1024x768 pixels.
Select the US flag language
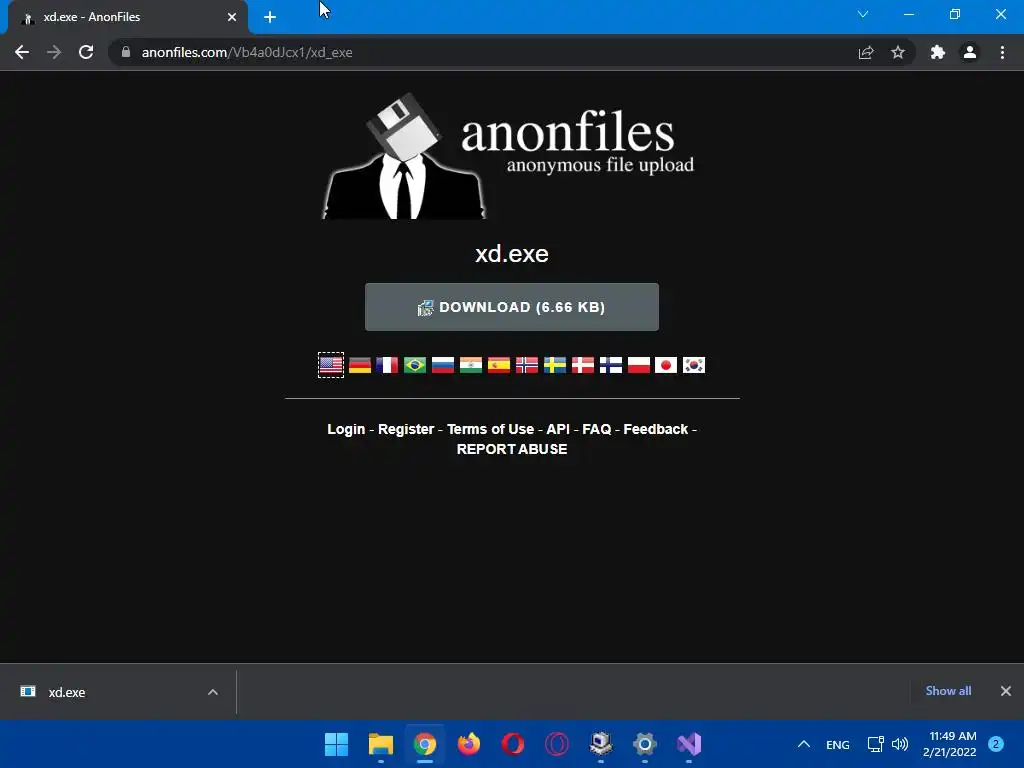point(331,365)
